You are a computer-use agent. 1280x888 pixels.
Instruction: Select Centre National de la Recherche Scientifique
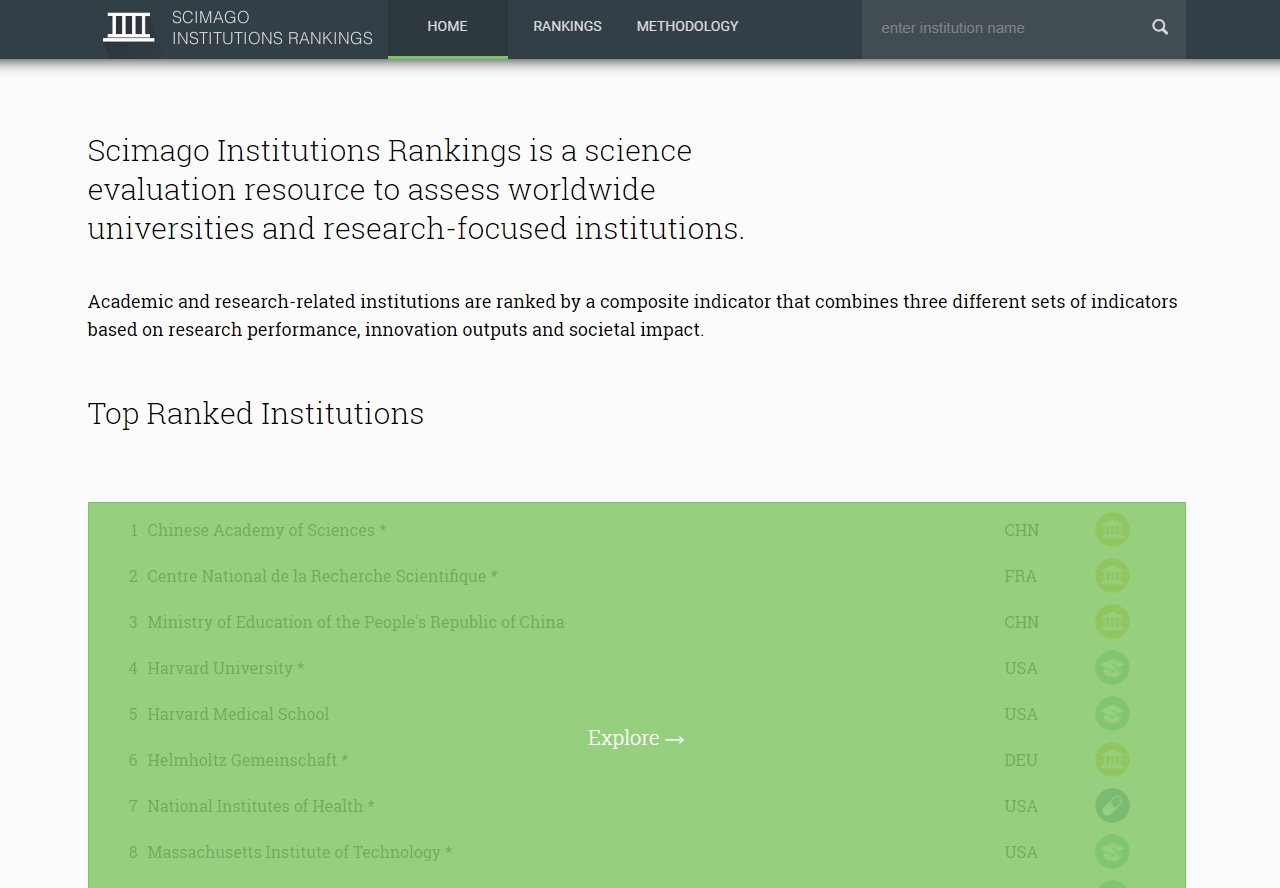click(322, 576)
